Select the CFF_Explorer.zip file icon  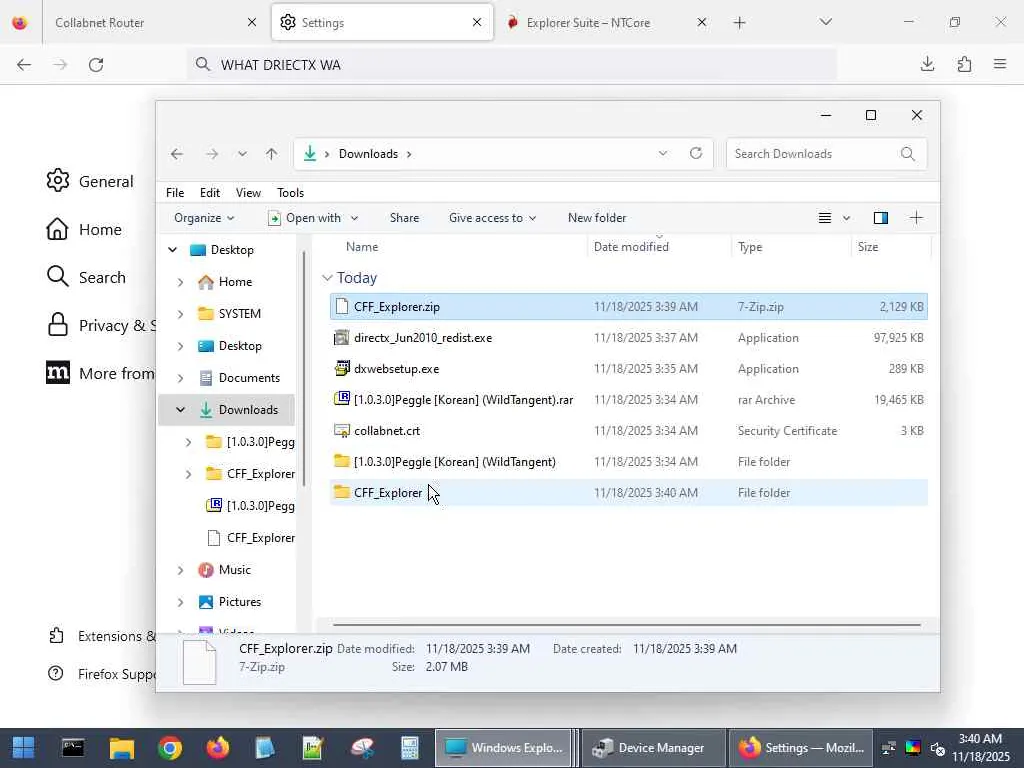click(342, 306)
